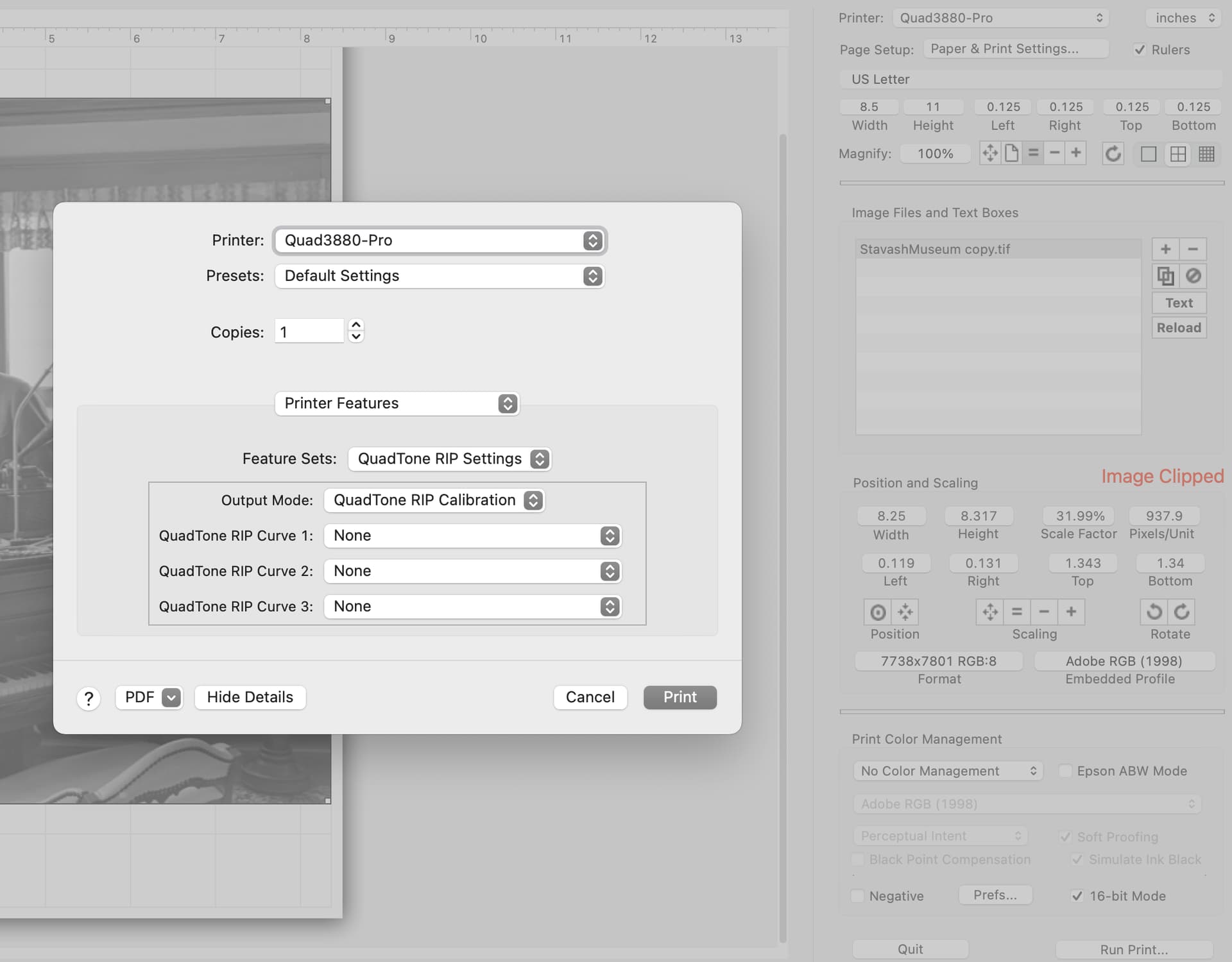The image size is (1232, 962).
Task: Select StavashMuseum copy.tif in the image list
Action: (998, 249)
